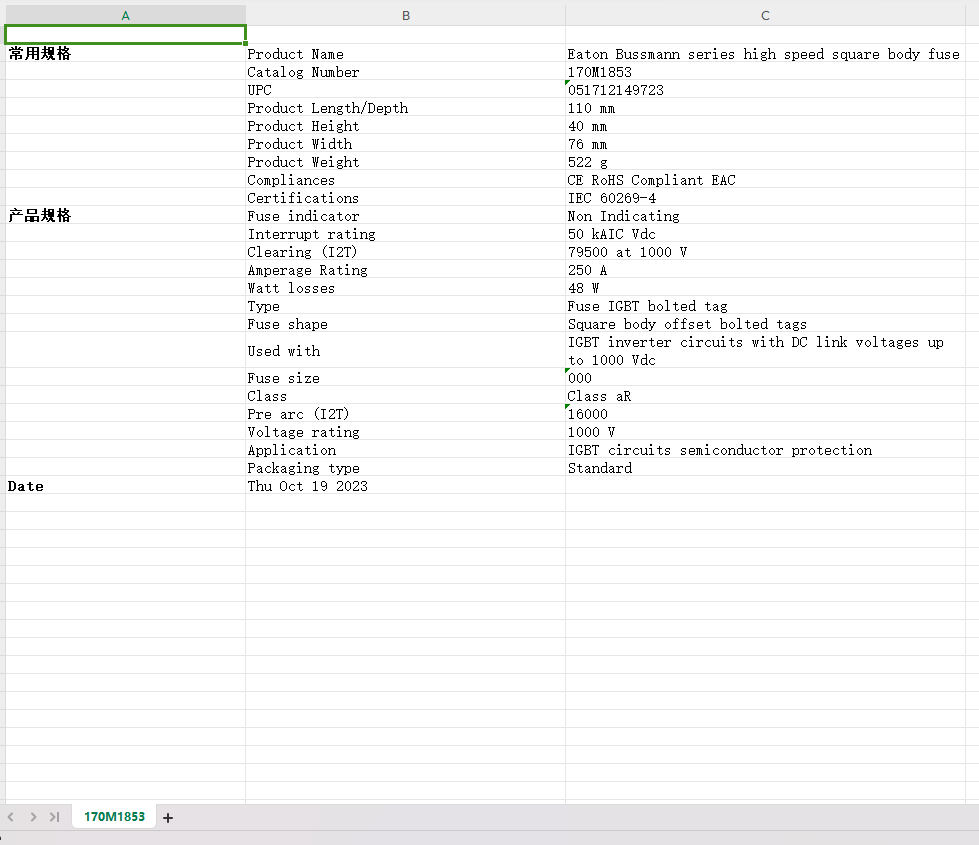Jump to last sheet arrow
Viewport: 979px width, 845px height.
(55, 817)
